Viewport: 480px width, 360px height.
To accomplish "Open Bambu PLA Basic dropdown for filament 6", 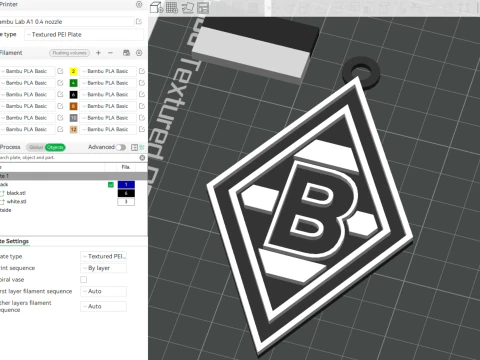I will (108, 94).
